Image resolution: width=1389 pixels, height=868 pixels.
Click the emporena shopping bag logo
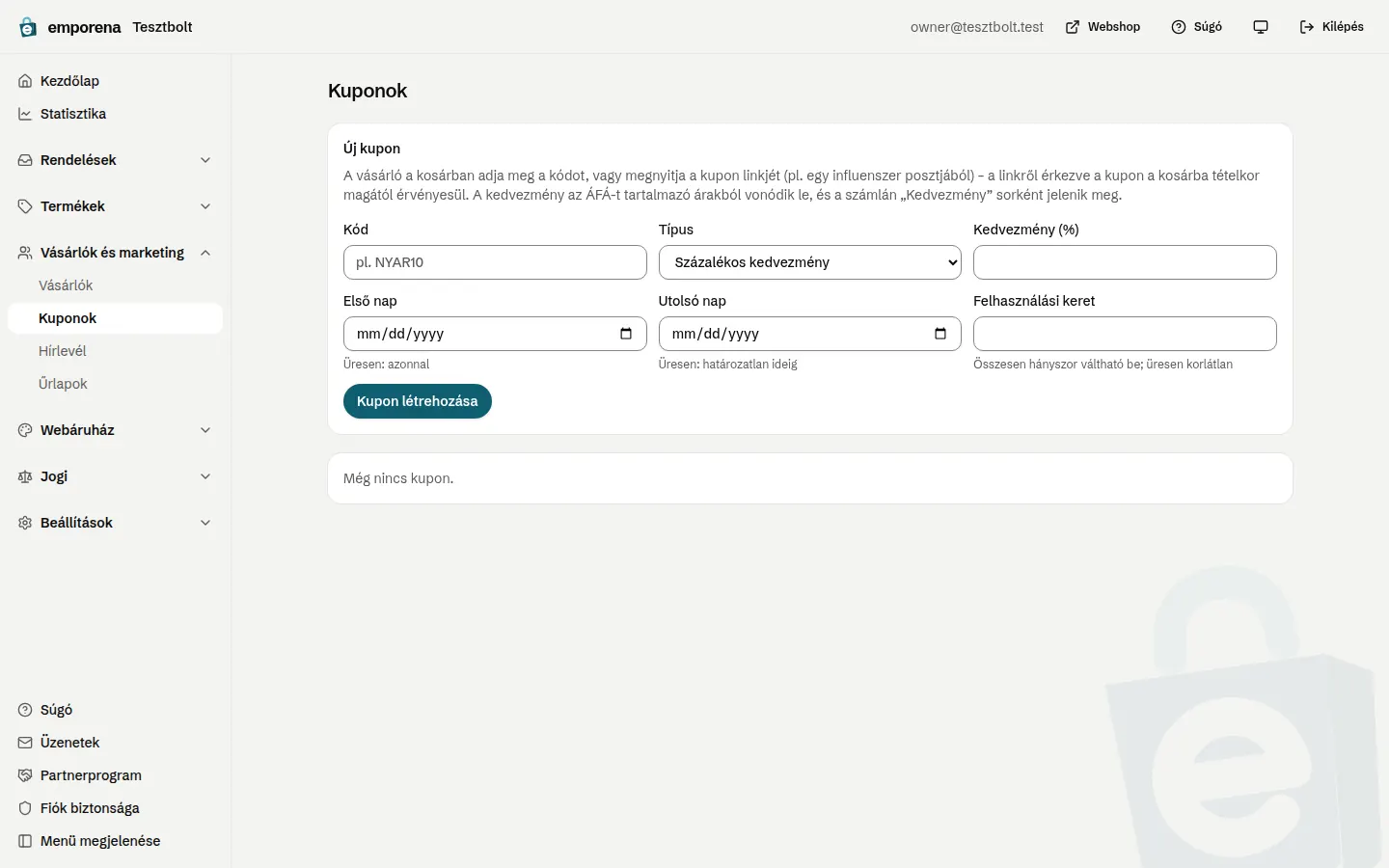click(28, 27)
